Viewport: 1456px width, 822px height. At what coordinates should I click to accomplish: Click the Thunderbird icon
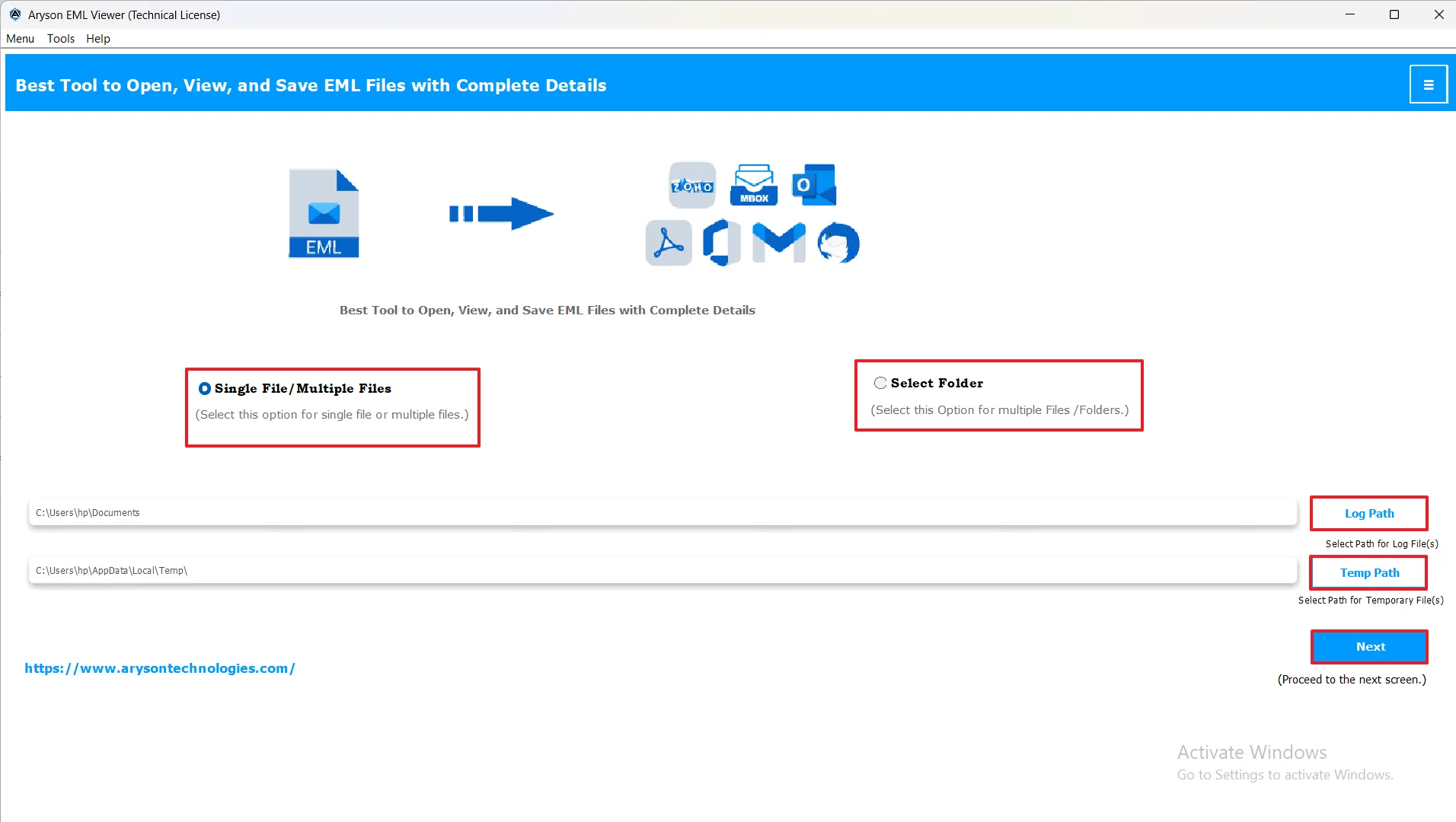(838, 243)
